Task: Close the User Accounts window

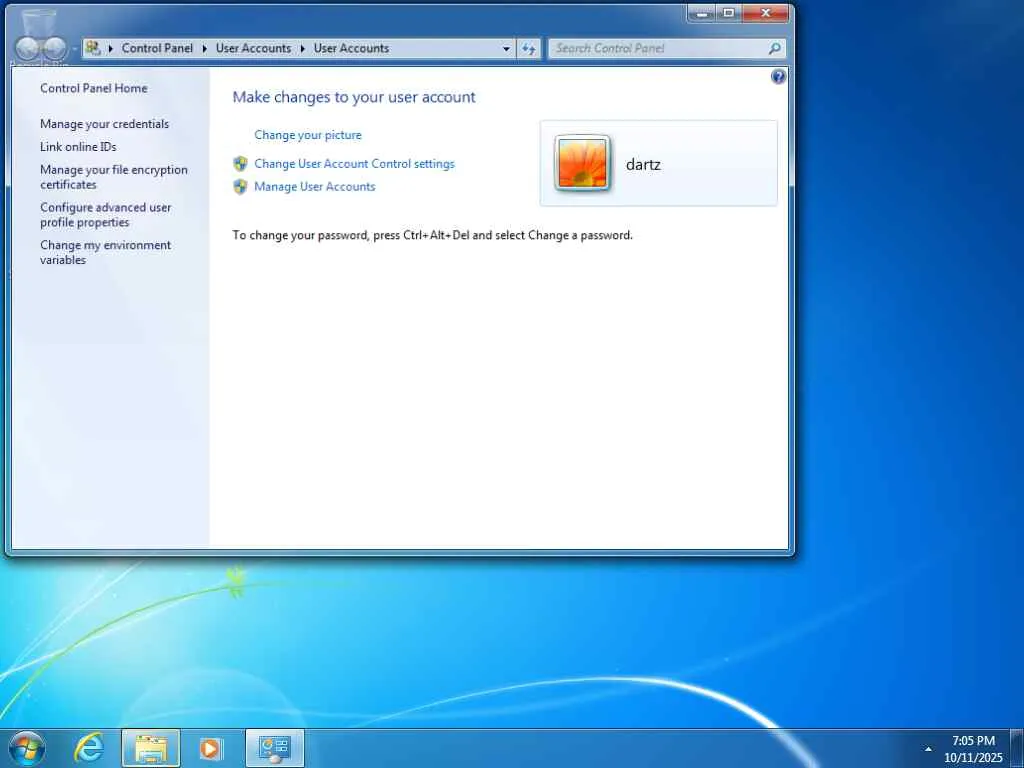Action: (766, 13)
